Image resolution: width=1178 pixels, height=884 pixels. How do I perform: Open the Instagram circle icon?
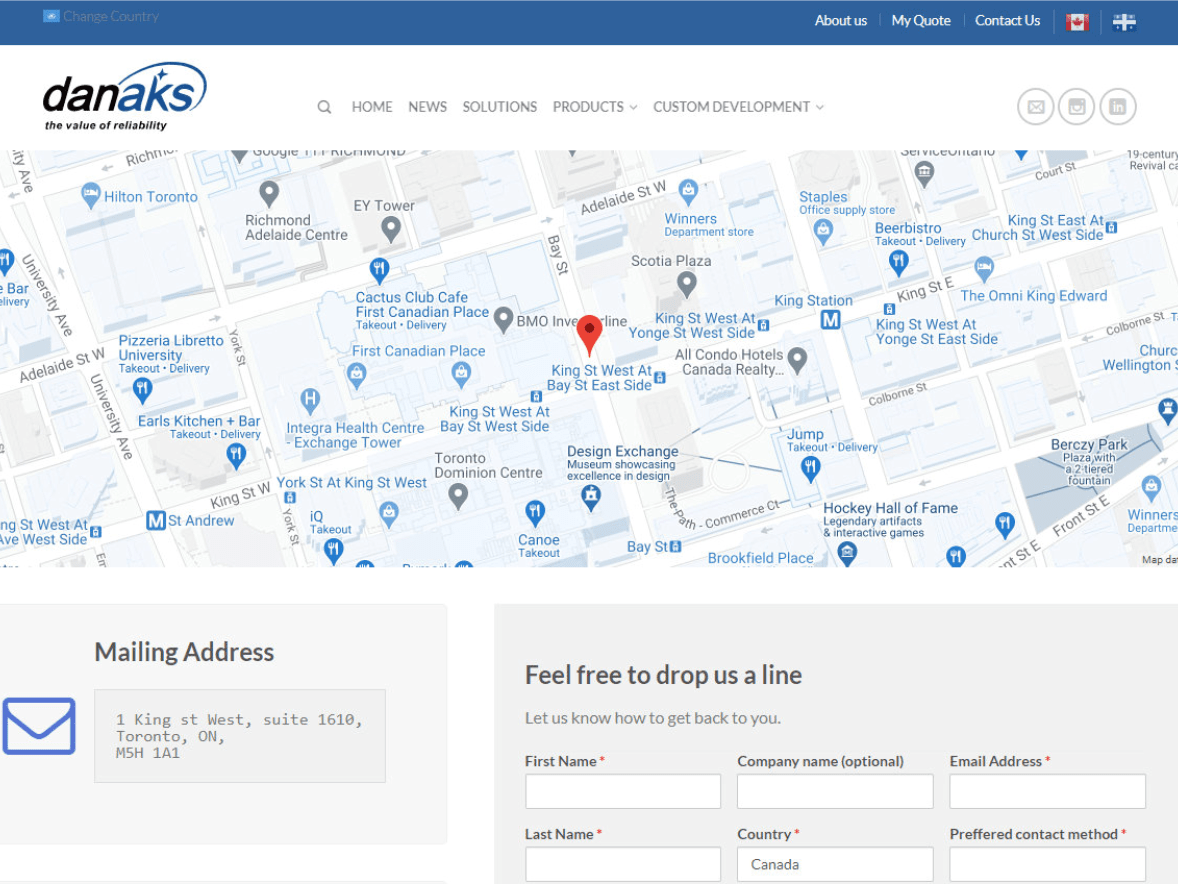(1077, 107)
